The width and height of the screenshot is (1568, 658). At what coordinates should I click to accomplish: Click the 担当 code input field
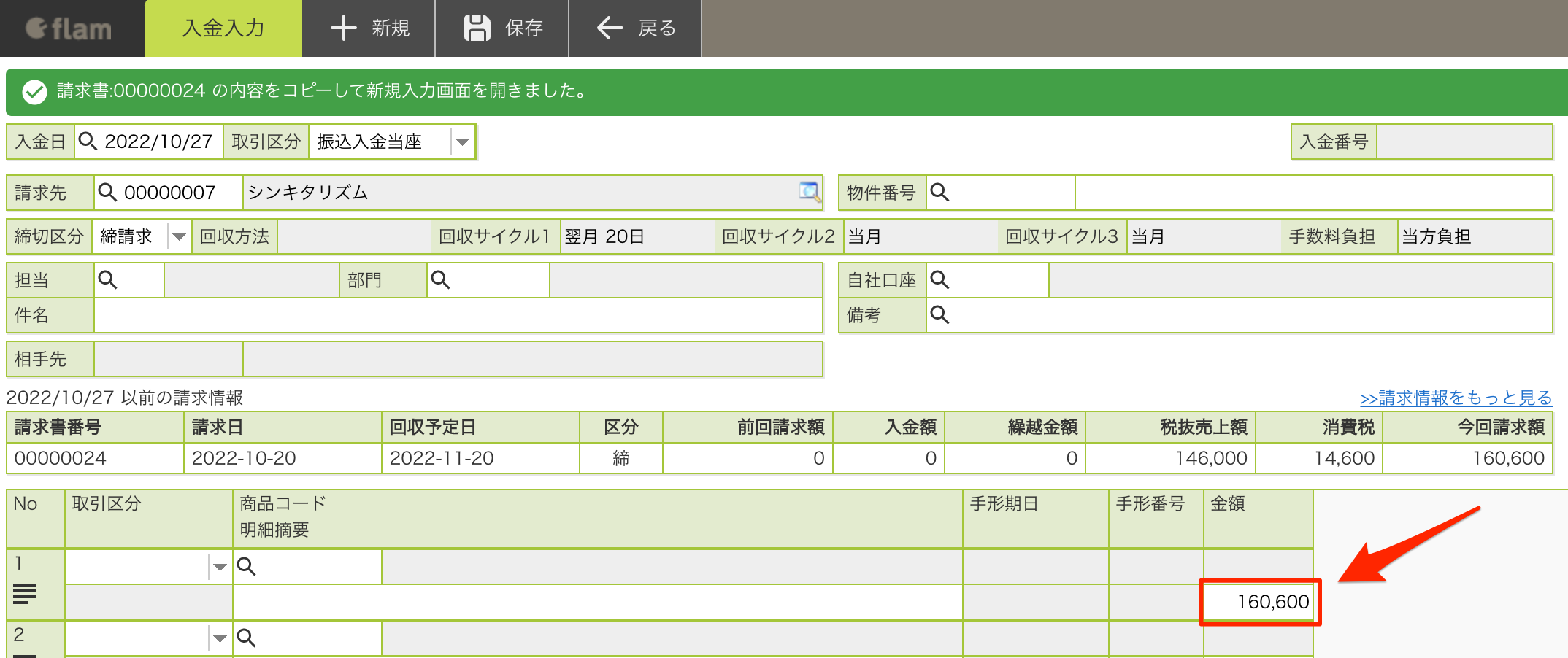pos(140,280)
